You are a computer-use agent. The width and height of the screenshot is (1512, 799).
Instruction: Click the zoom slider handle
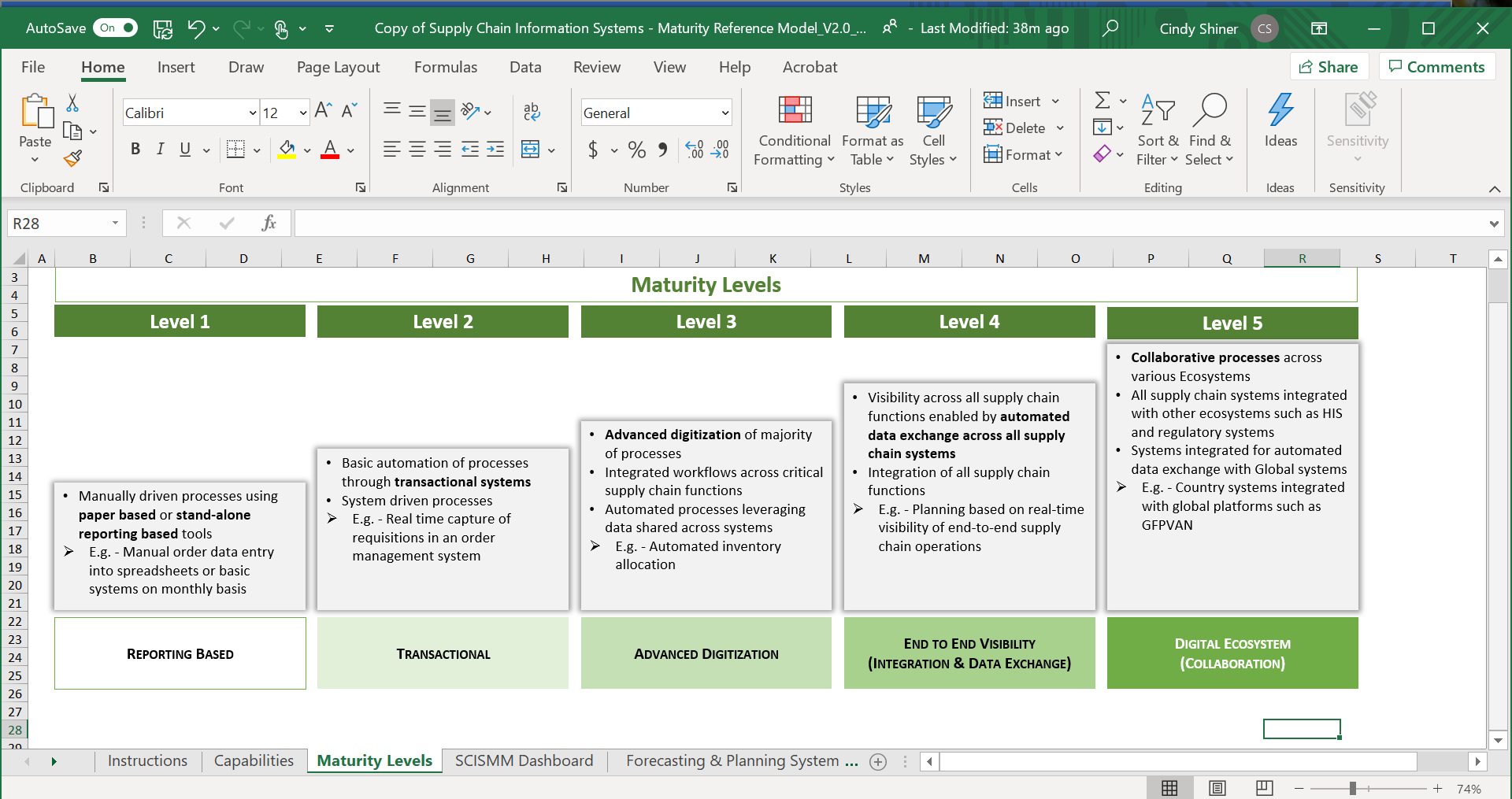1352,788
